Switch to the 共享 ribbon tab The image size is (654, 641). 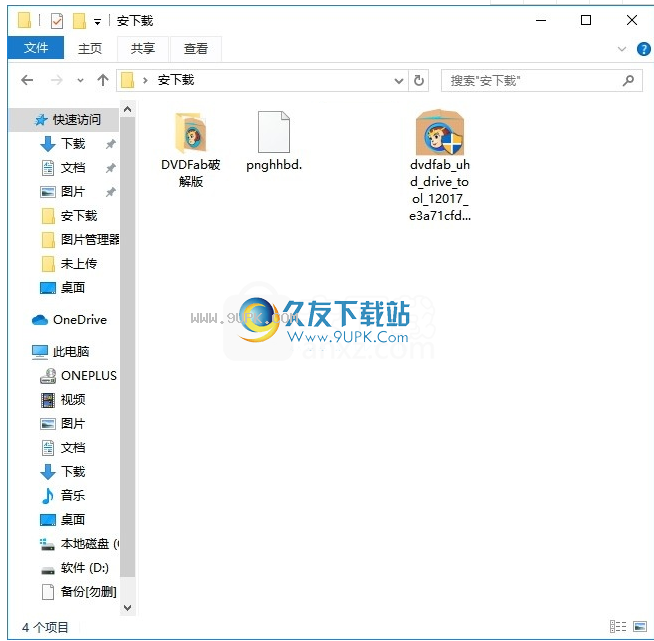point(143,48)
